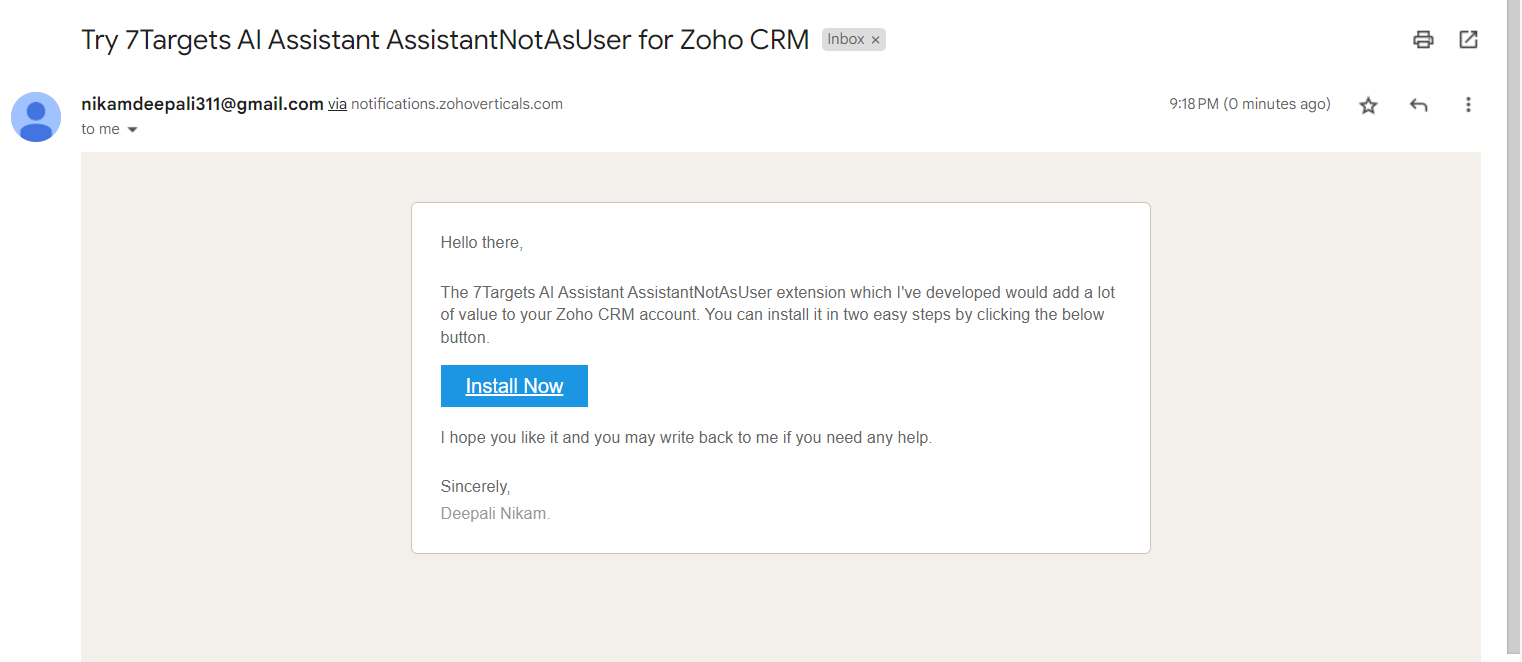This screenshot has width=1522, height=662.
Task: Click the underlined 'via' link
Action: pos(337,104)
